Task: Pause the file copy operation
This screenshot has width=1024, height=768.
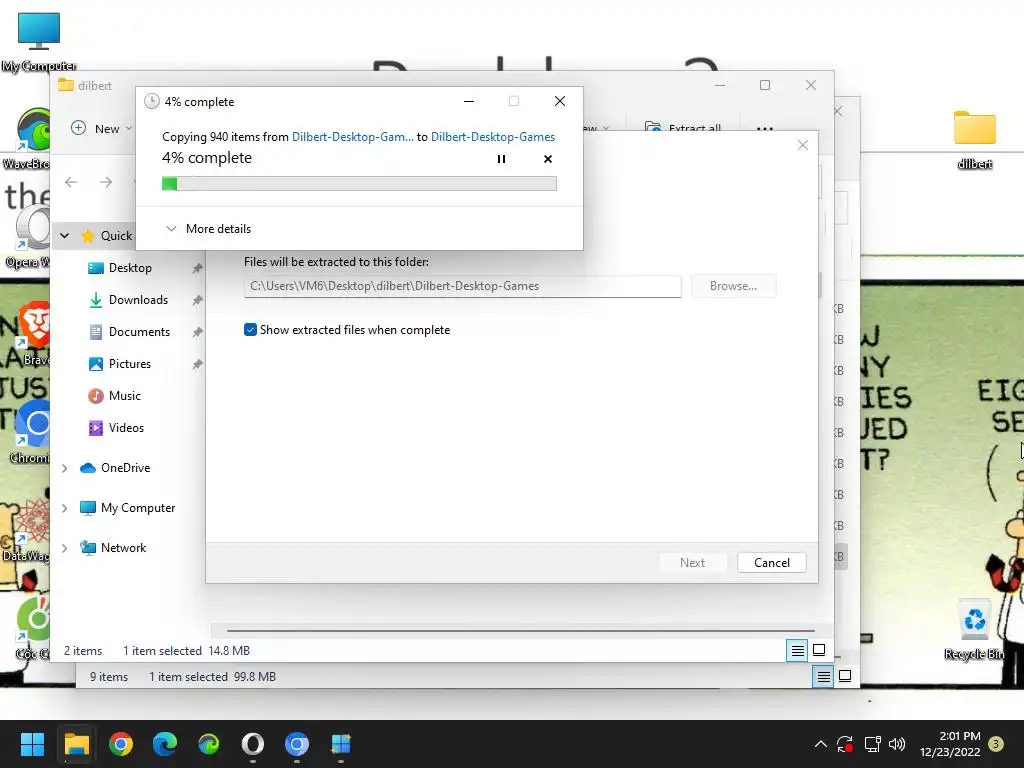Action: [x=501, y=159]
